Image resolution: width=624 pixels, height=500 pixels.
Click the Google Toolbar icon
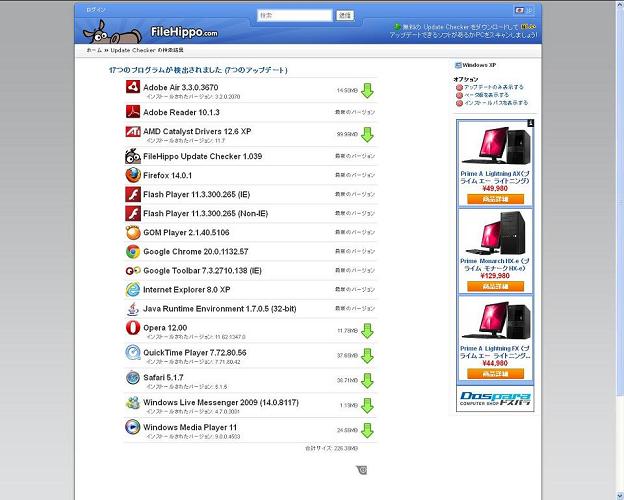[x=133, y=271]
